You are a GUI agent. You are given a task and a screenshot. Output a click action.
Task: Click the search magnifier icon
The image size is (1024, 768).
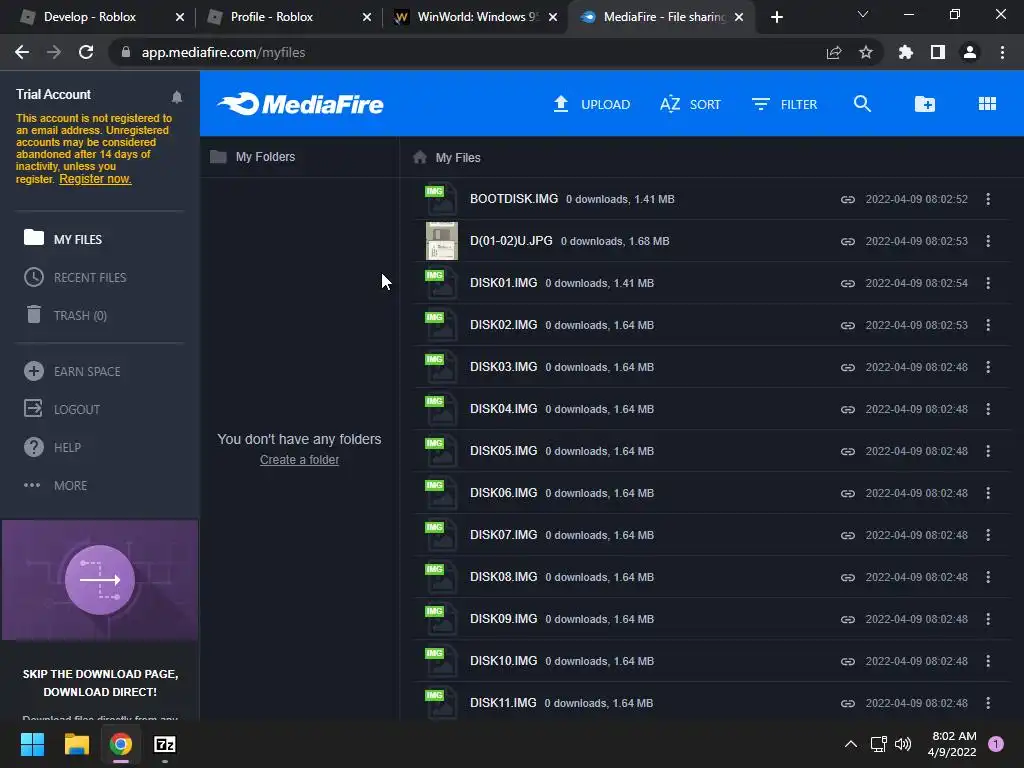click(862, 104)
